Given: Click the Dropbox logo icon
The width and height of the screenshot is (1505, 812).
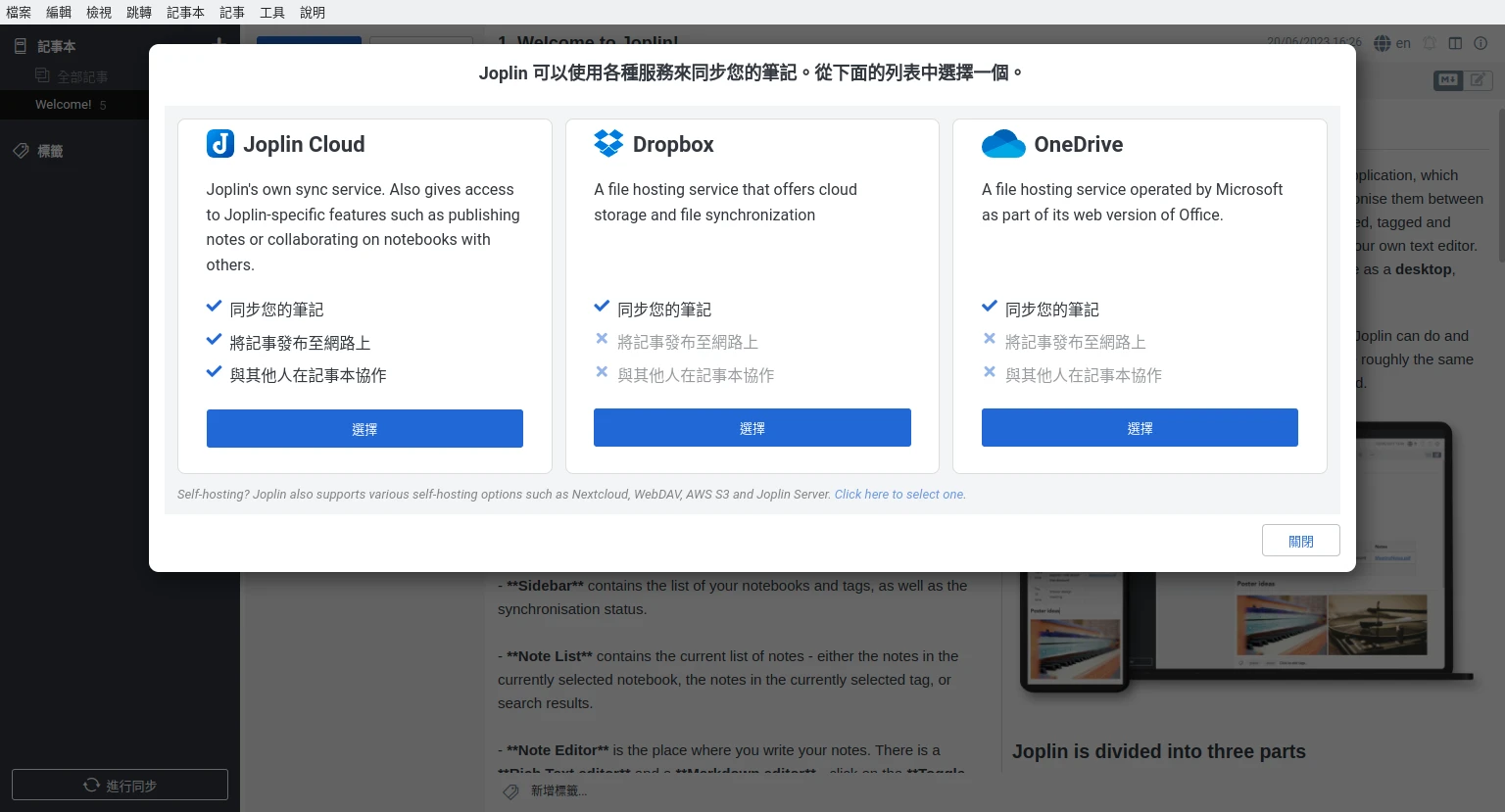Looking at the screenshot, I should point(608,144).
